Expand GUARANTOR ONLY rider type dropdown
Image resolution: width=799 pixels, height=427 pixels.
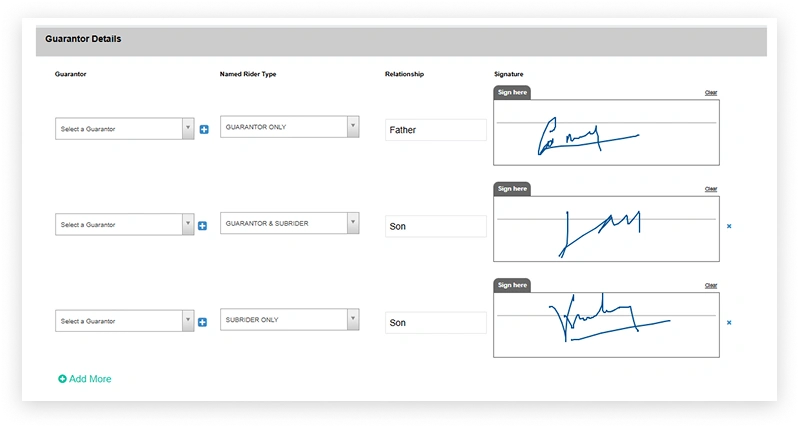coord(289,127)
